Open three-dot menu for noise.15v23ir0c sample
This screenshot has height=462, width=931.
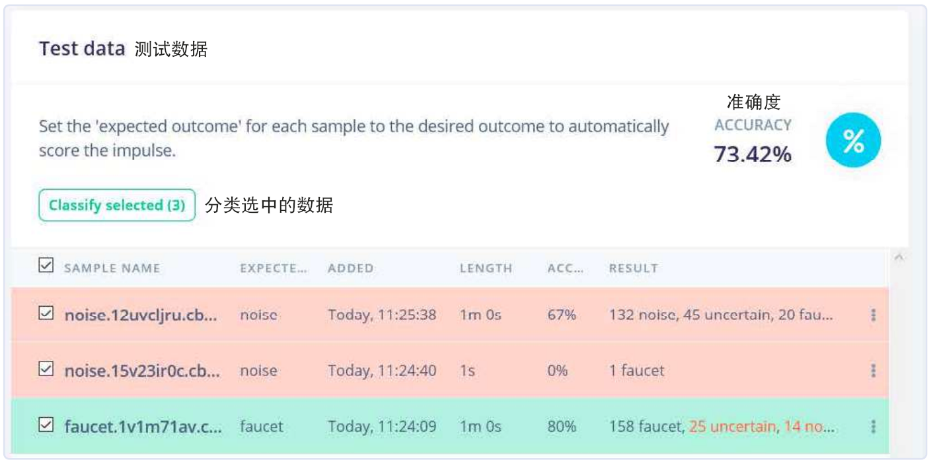coord(873,371)
